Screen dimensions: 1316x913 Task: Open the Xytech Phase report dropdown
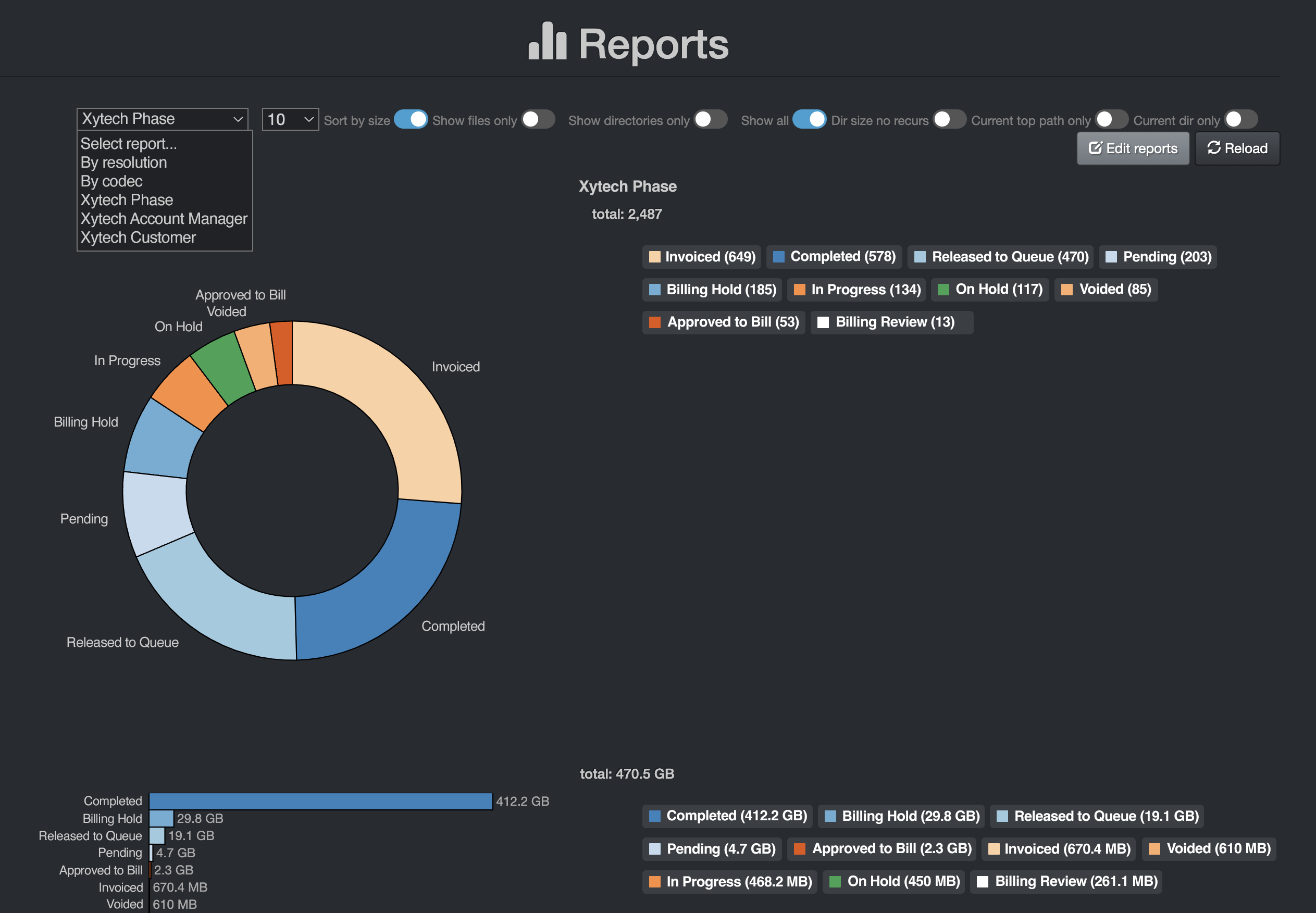[x=162, y=119]
